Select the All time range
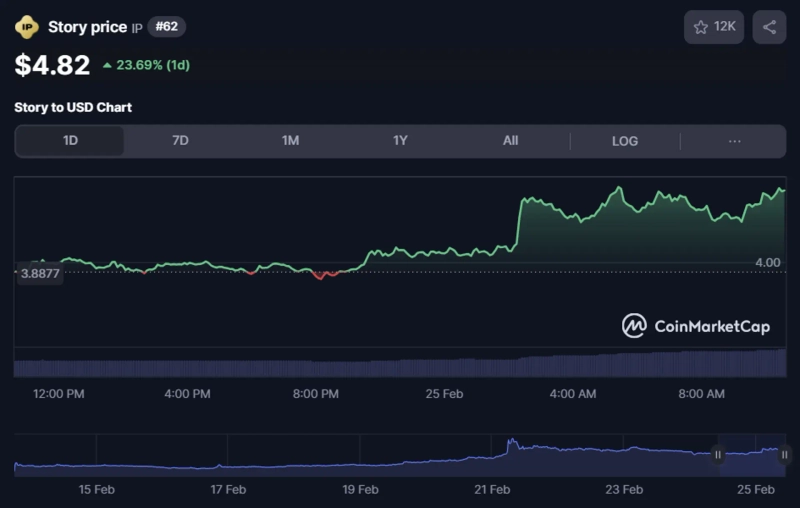 click(510, 141)
